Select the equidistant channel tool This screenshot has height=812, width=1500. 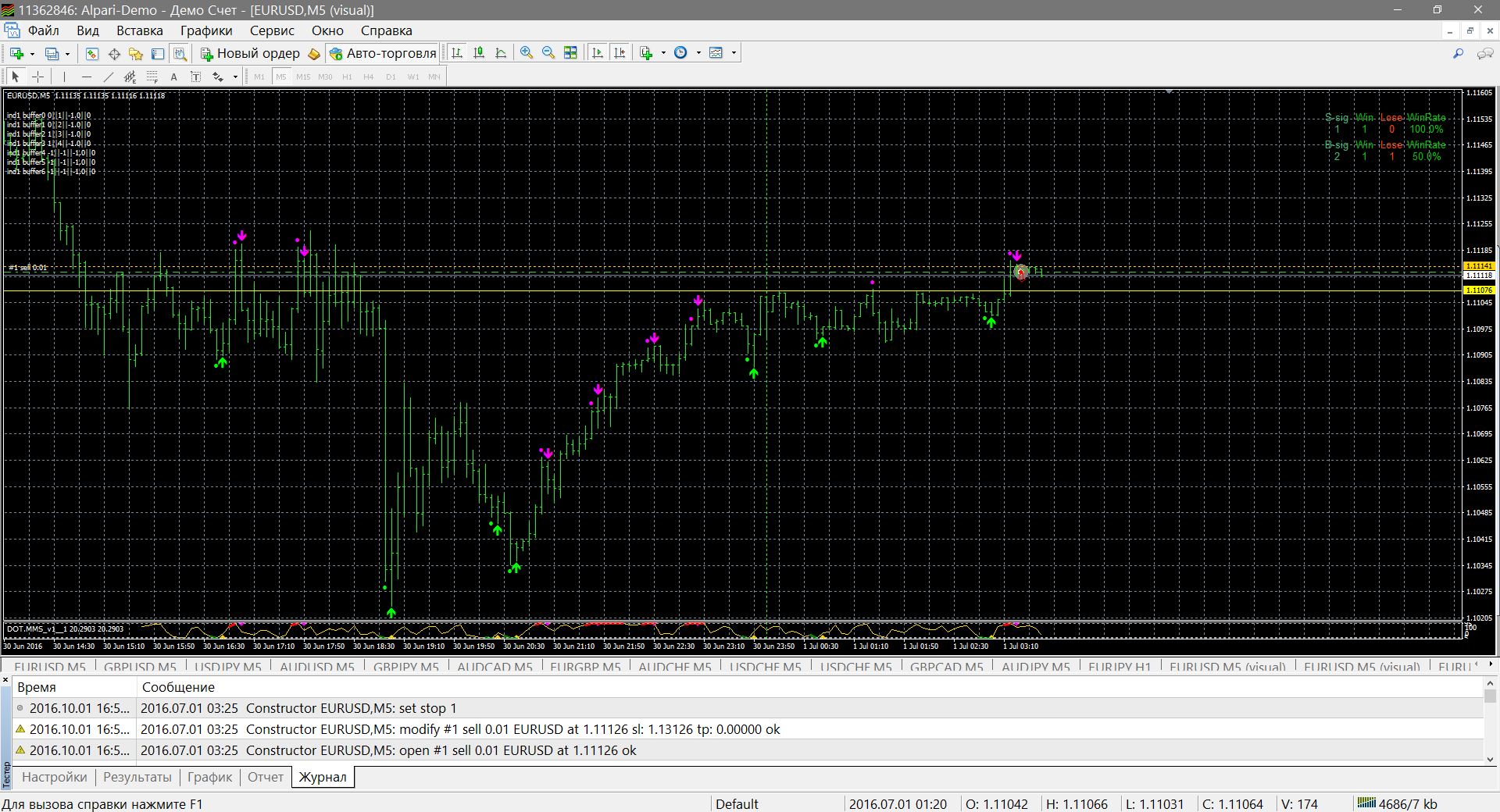pos(130,77)
